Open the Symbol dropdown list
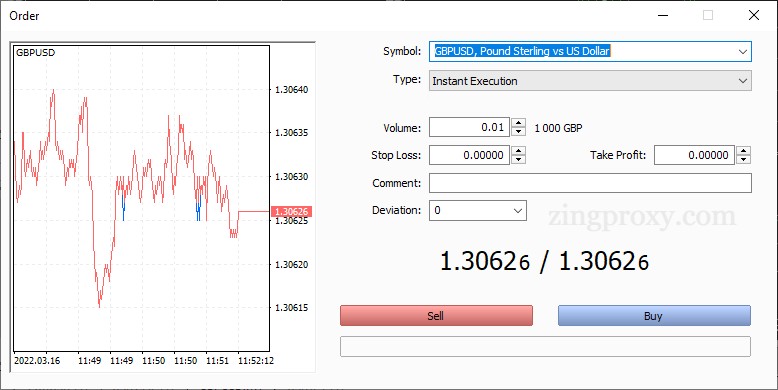The width and height of the screenshot is (778, 390). tap(742, 52)
